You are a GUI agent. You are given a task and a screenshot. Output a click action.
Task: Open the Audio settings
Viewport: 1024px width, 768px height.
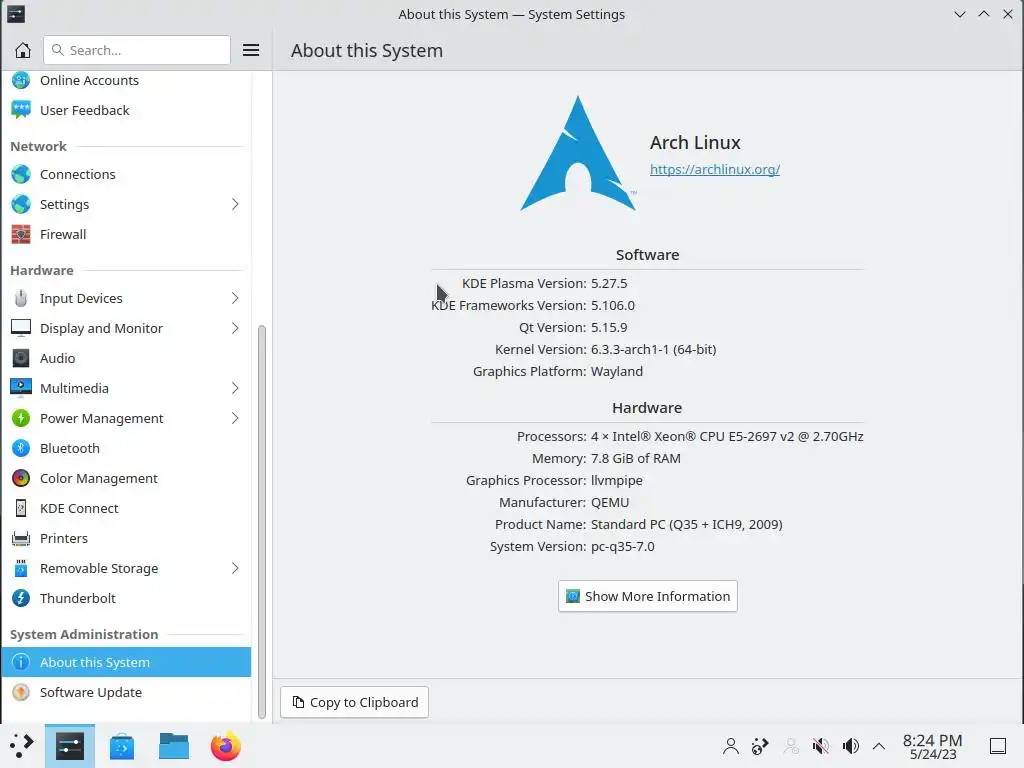tap(126, 359)
